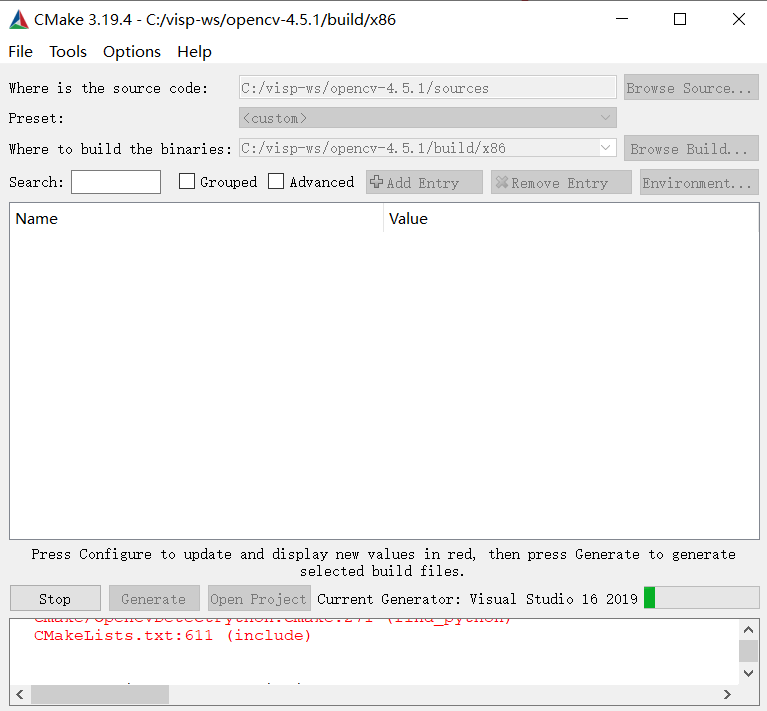The width and height of the screenshot is (767, 711).
Task: Enable the Grouped checkbox
Action: pyautogui.click(x=187, y=181)
